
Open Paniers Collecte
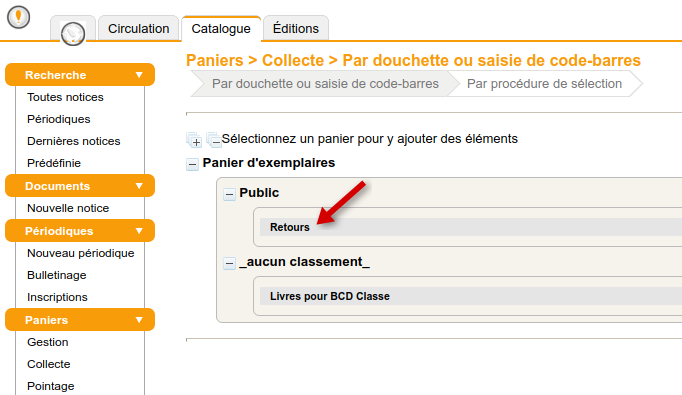49,364
